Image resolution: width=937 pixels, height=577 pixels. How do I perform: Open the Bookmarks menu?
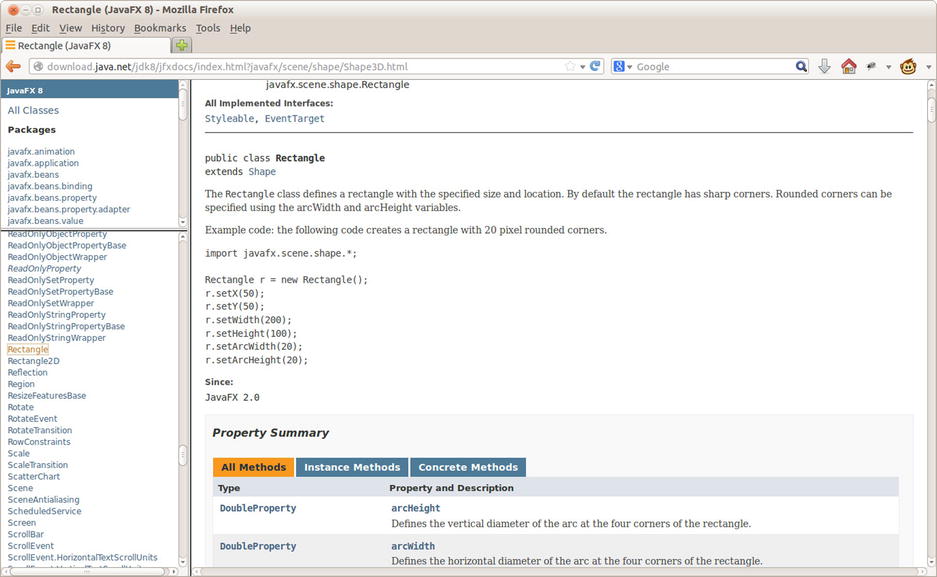click(160, 28)
